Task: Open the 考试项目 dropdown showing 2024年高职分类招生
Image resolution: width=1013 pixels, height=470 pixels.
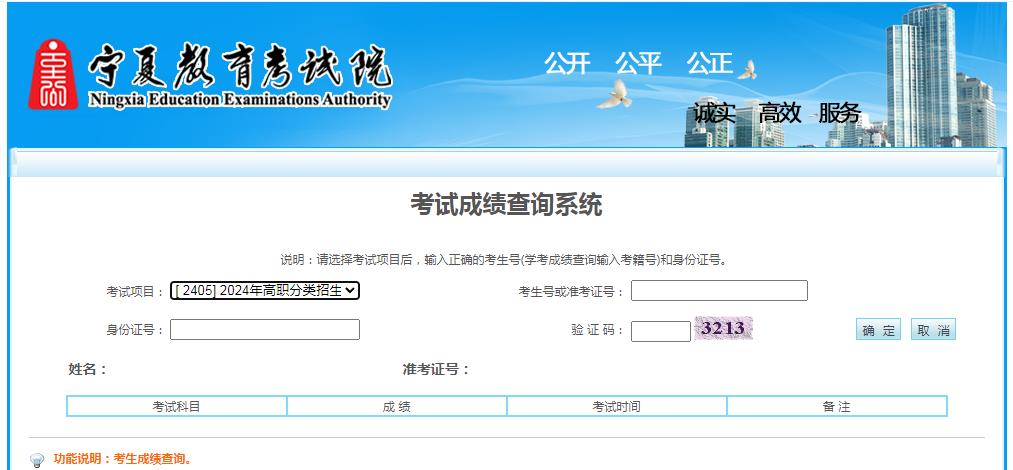Action: (x=265, y=291)
